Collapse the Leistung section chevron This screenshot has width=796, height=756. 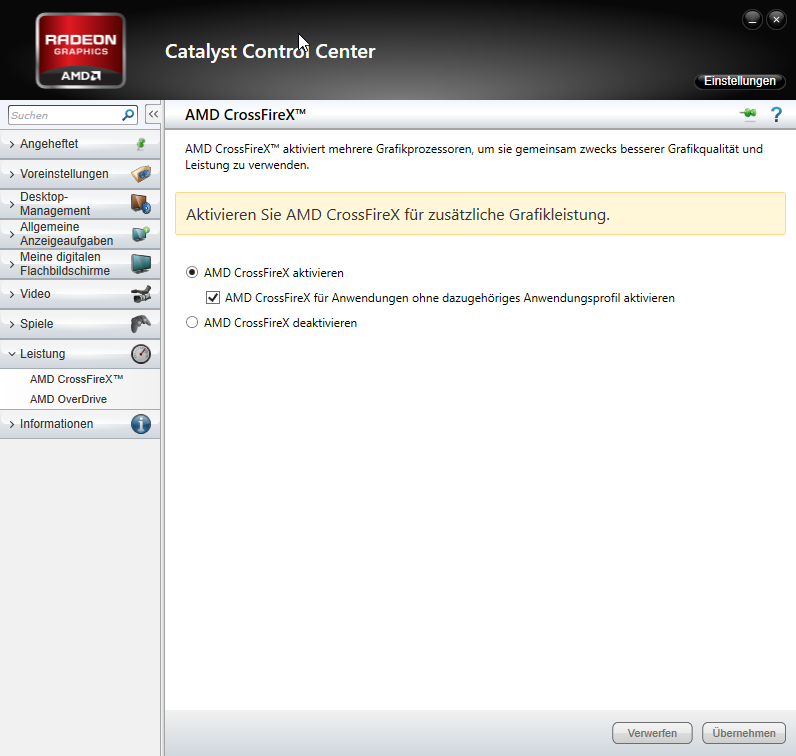(x=12, y=354)
